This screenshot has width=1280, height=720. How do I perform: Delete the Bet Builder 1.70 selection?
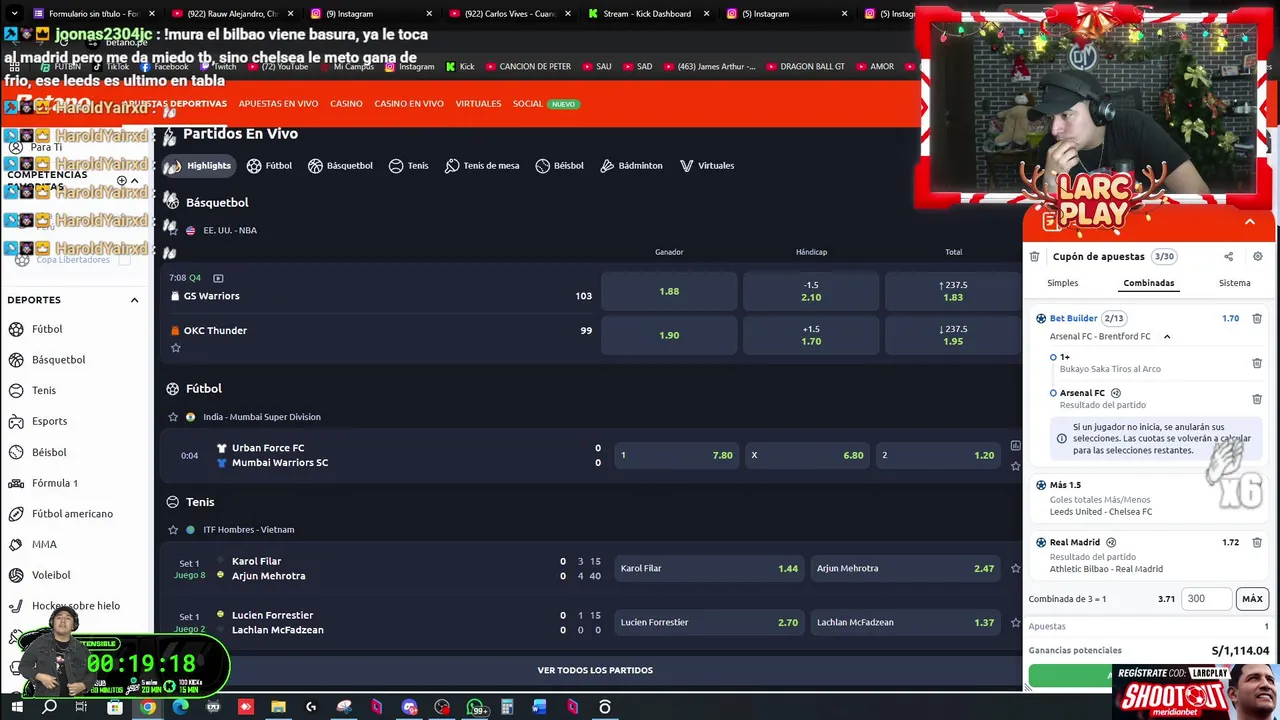pos(1257,319)
